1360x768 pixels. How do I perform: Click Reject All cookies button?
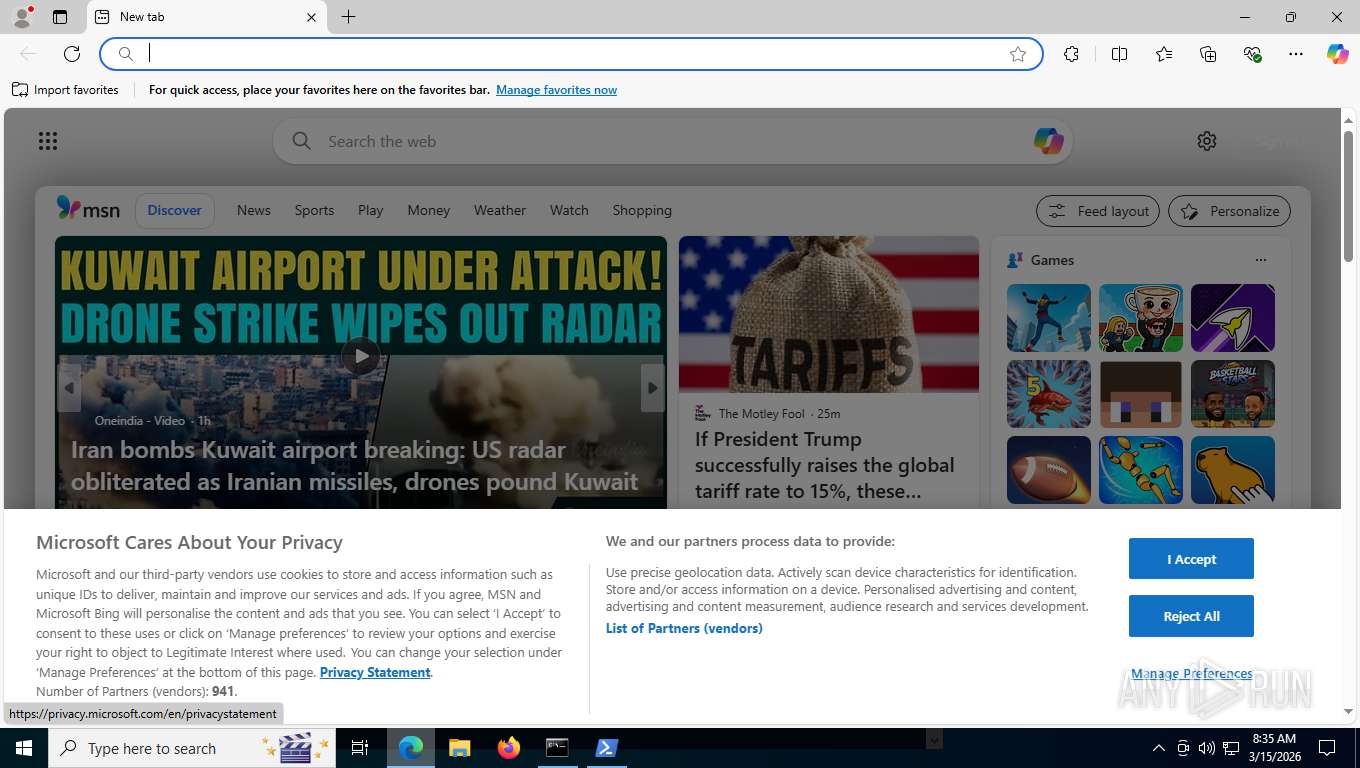click(1191, 616)
